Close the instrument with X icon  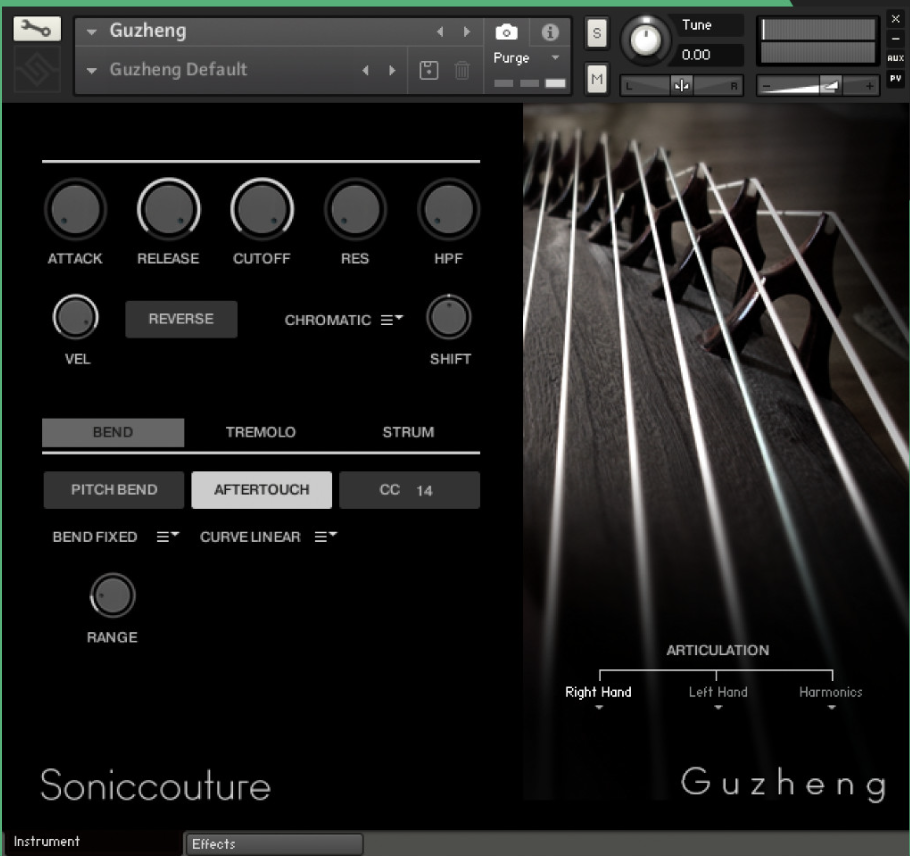895,19
